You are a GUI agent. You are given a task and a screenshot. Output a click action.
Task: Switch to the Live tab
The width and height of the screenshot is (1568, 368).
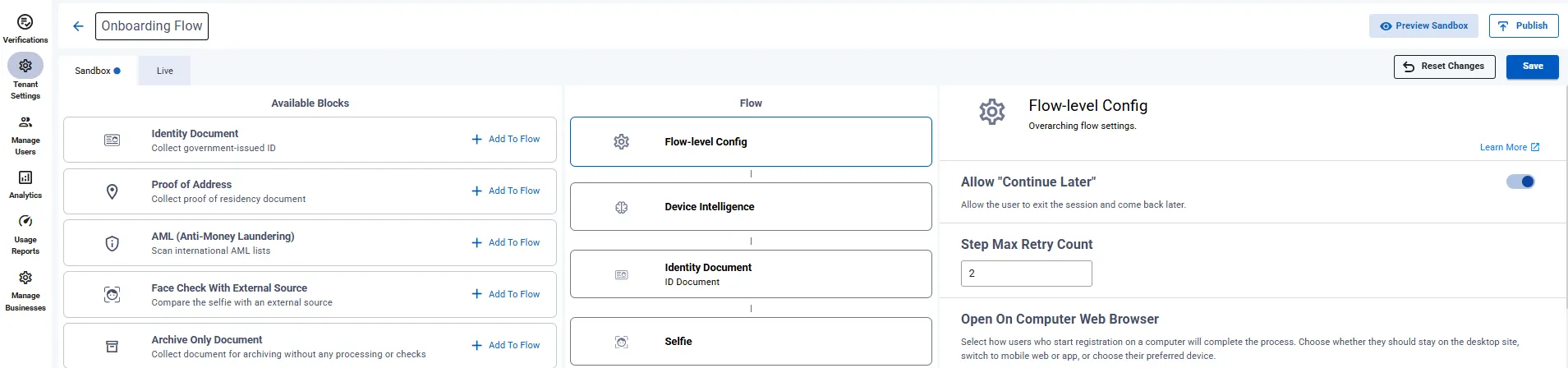pos(164,71)
